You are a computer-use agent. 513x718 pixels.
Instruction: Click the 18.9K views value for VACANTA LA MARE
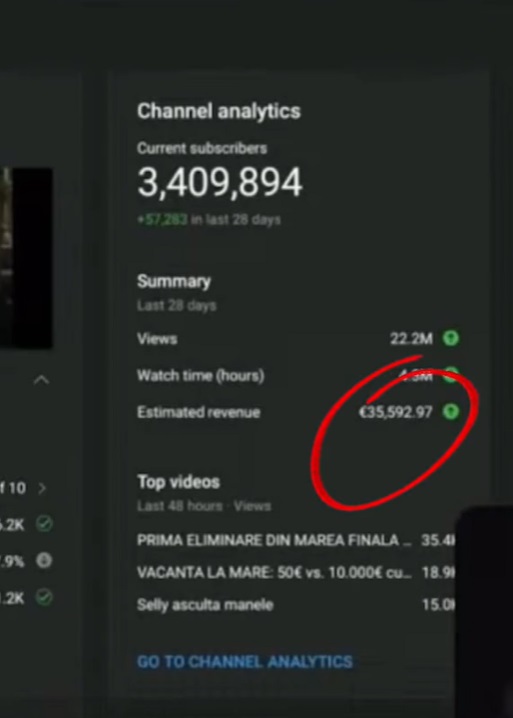(x=438, y=572)
